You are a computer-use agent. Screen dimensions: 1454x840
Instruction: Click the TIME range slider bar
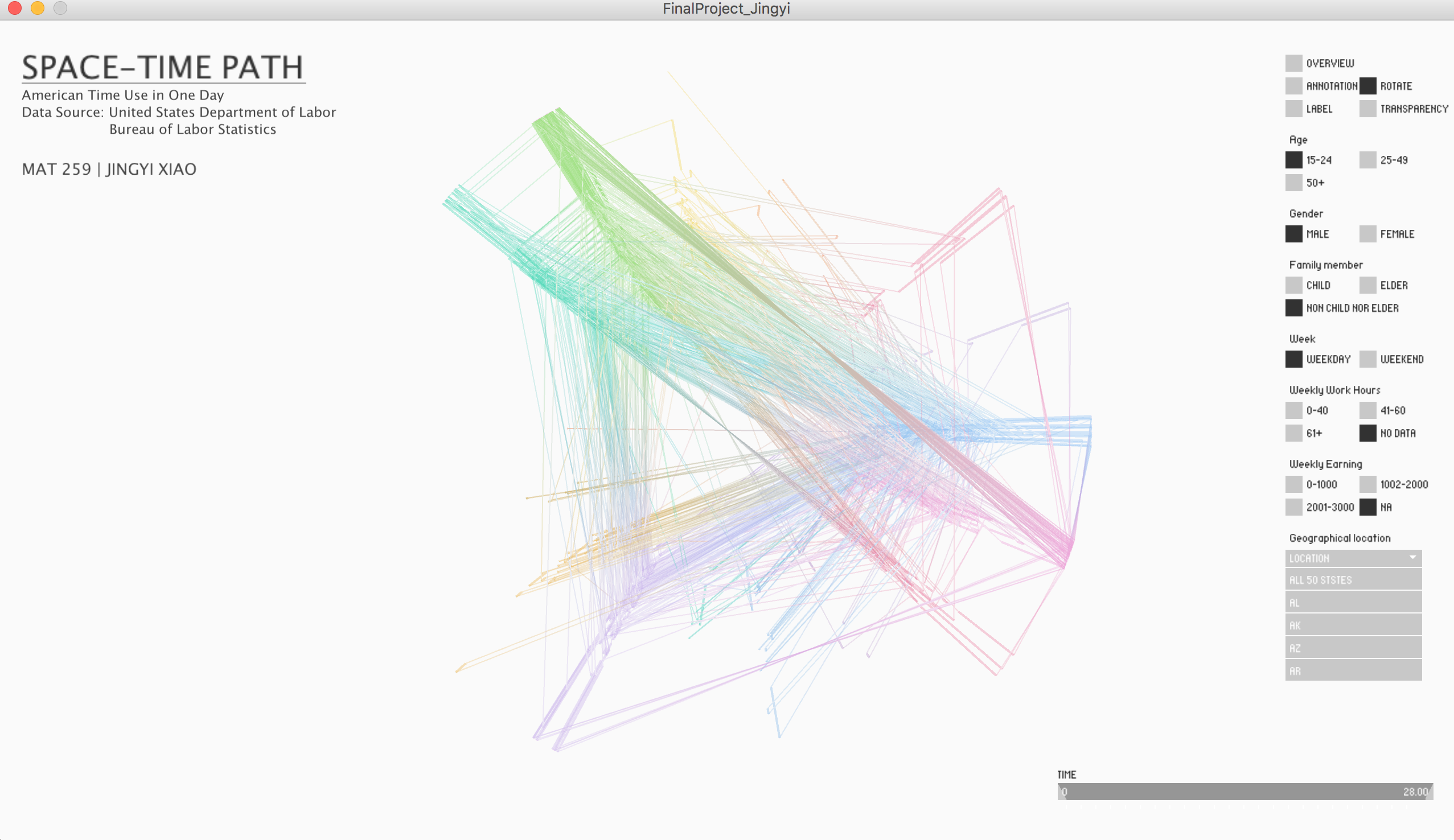point(1244,792)
